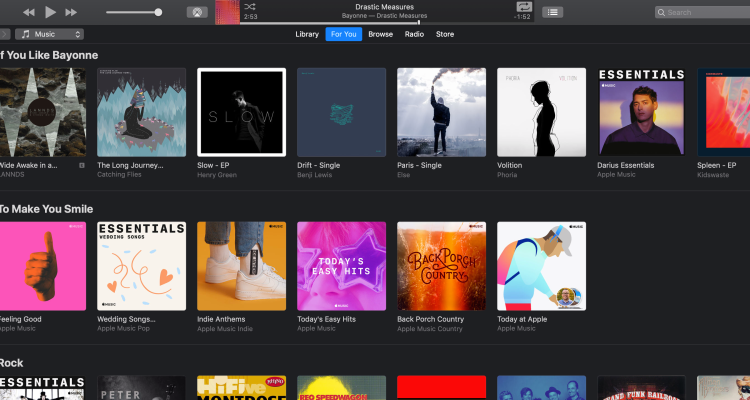Click the Volition title text

coord(509,165)
